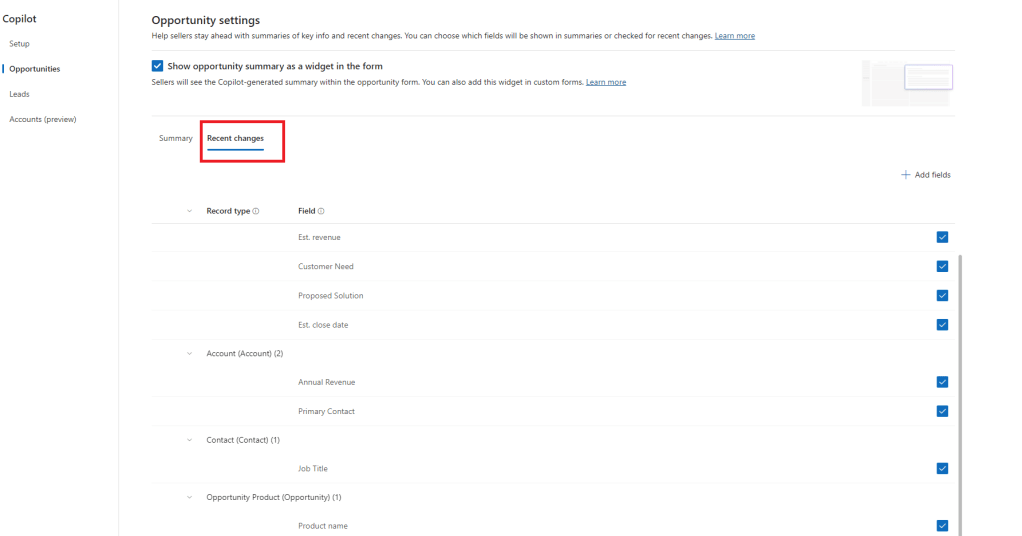Screen dimensions: 1022x536
Task: Collapse the Opportunity Product group
Action: 190,497
